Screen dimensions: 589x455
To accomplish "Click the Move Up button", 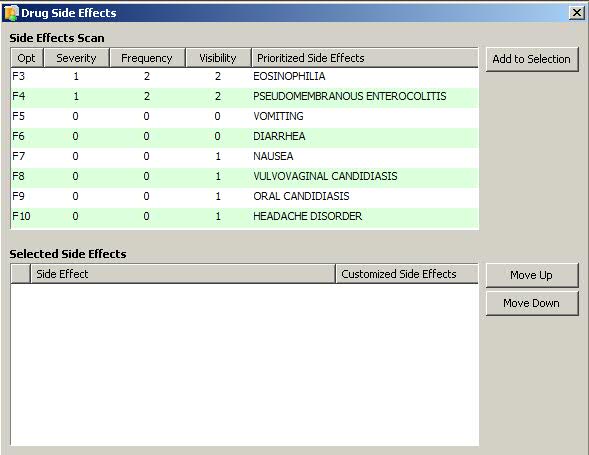I will (x=532, y=275).
